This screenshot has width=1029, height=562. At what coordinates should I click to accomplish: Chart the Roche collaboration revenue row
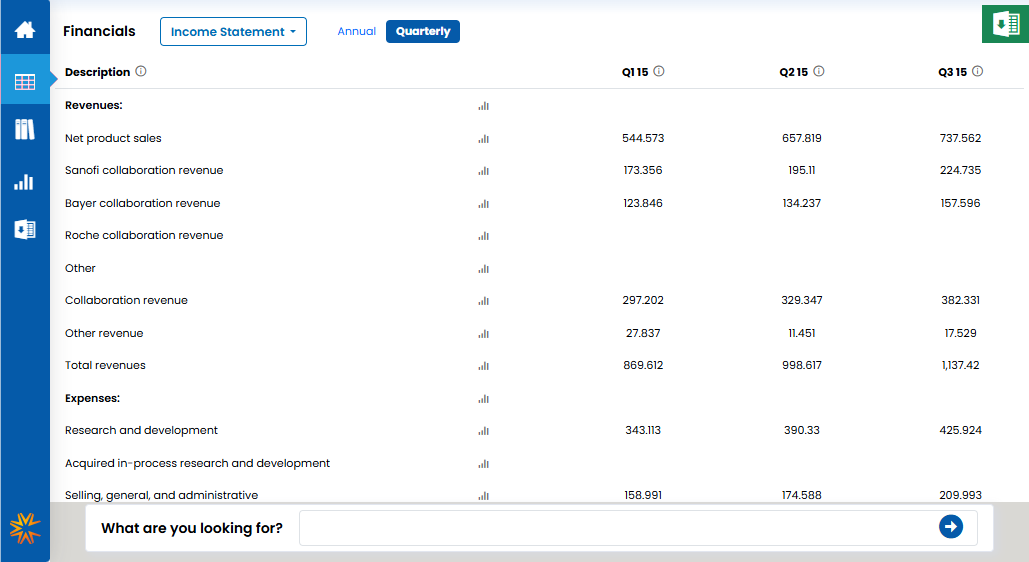pyautogui.click(x=484, y=236)
